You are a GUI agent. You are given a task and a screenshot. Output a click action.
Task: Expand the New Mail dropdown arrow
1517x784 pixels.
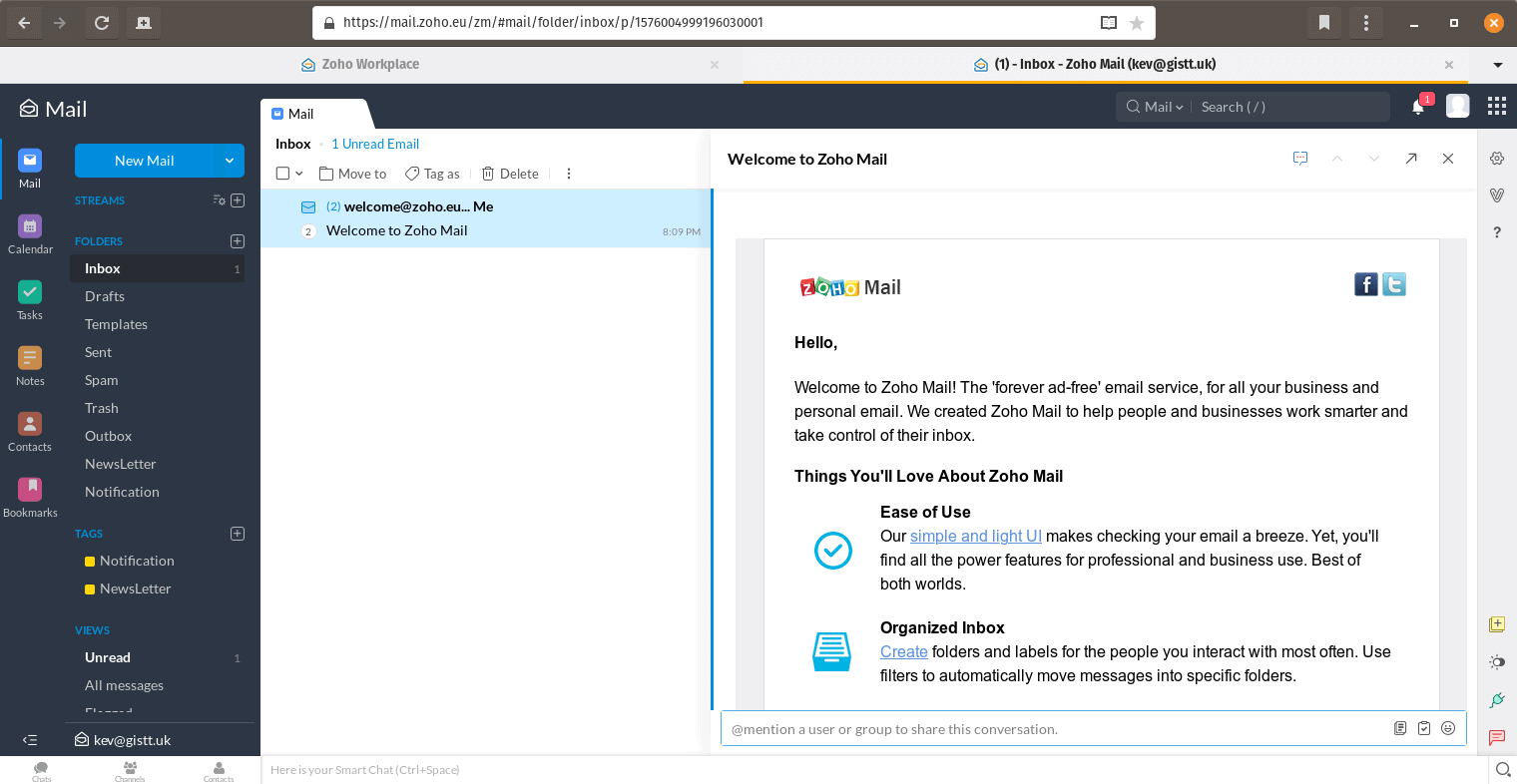tap(232, 160)
